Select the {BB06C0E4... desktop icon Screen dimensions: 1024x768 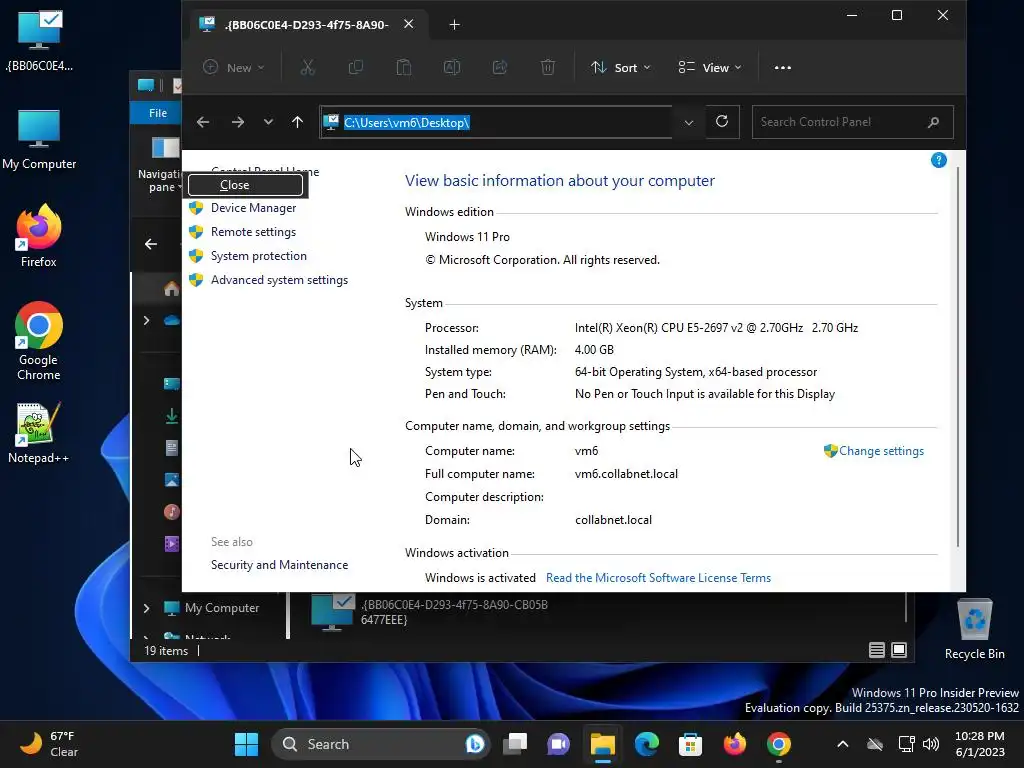point(39,40)
